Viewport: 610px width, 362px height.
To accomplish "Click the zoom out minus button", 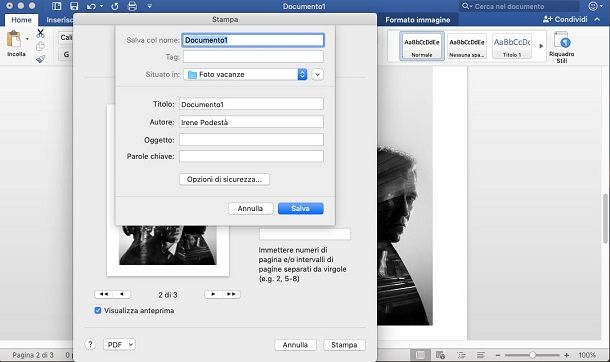I will point(498,355).
